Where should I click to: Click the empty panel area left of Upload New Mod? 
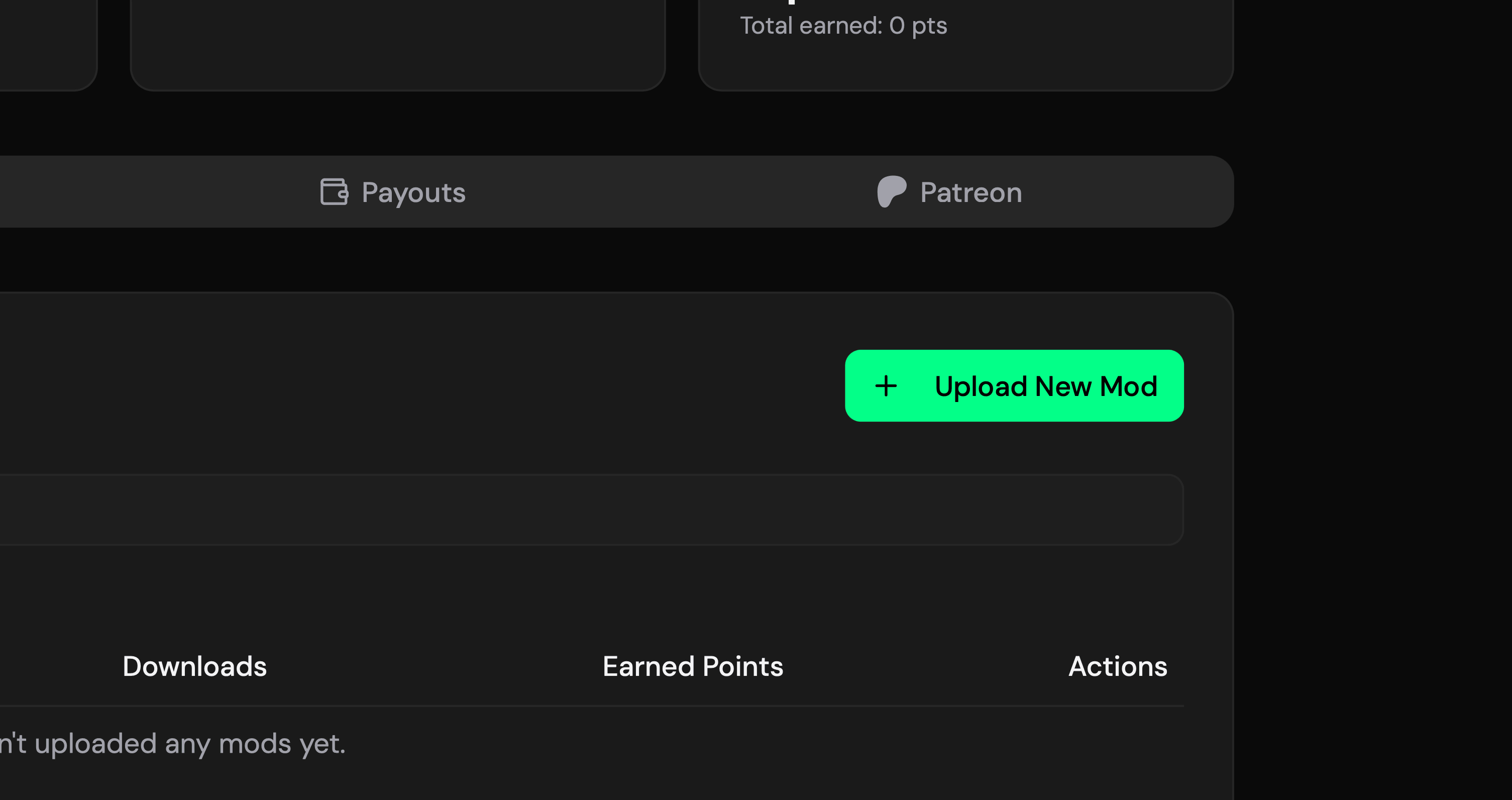click(411, 386)
